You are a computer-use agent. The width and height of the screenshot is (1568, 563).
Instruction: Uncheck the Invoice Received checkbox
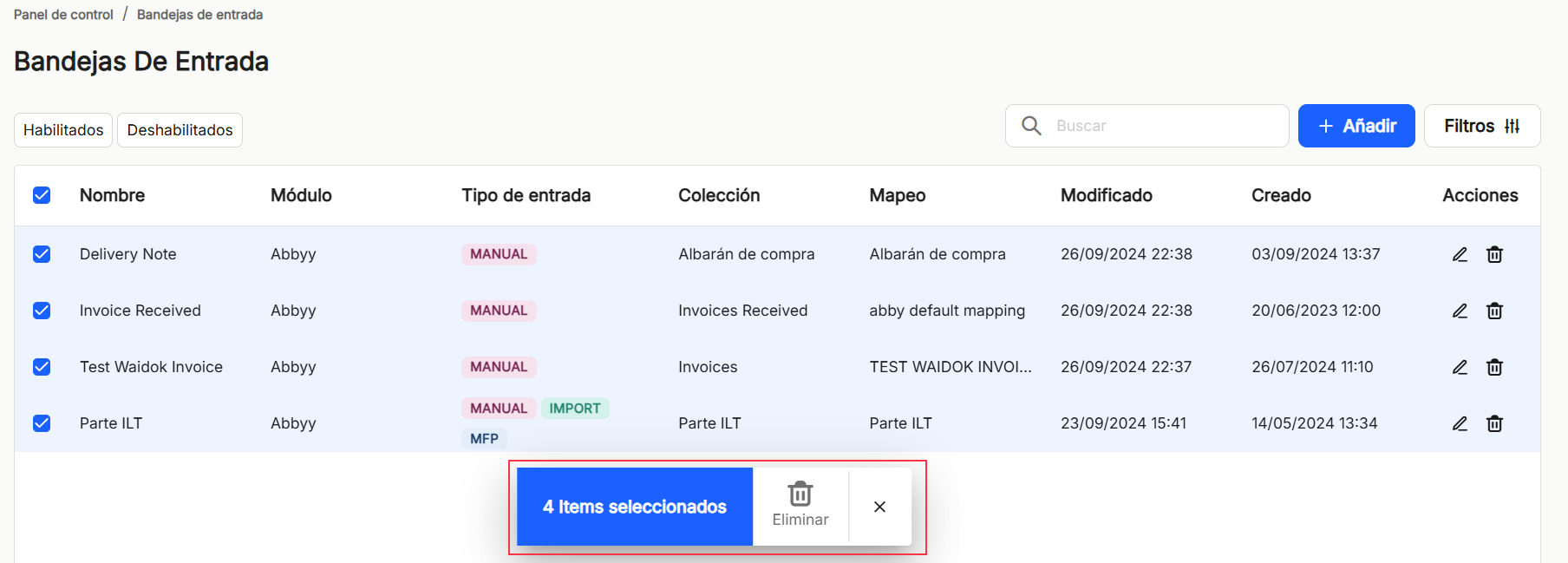(42, 311)
